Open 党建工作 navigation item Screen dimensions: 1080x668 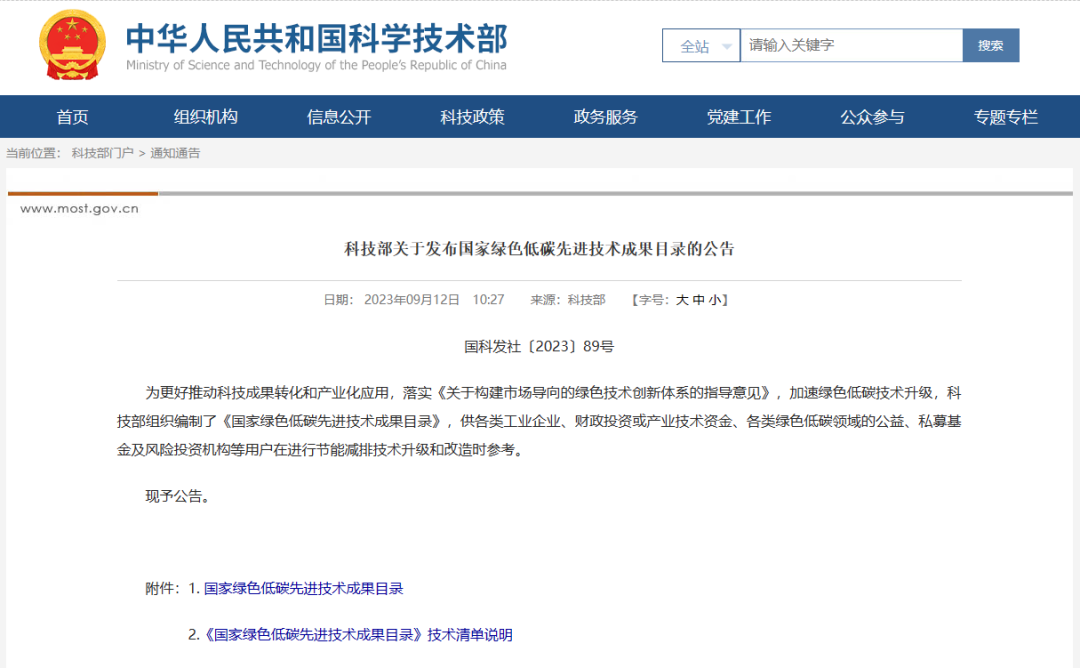tap(739, 117)
